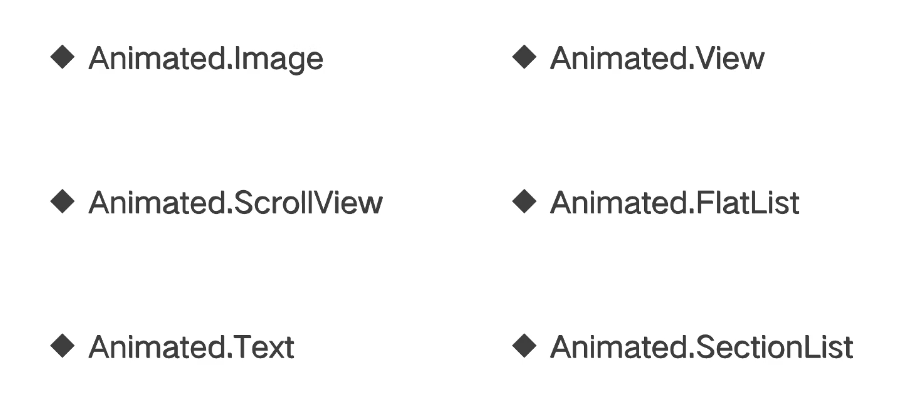Click the word "View" in Animated.View

[731, 58]
